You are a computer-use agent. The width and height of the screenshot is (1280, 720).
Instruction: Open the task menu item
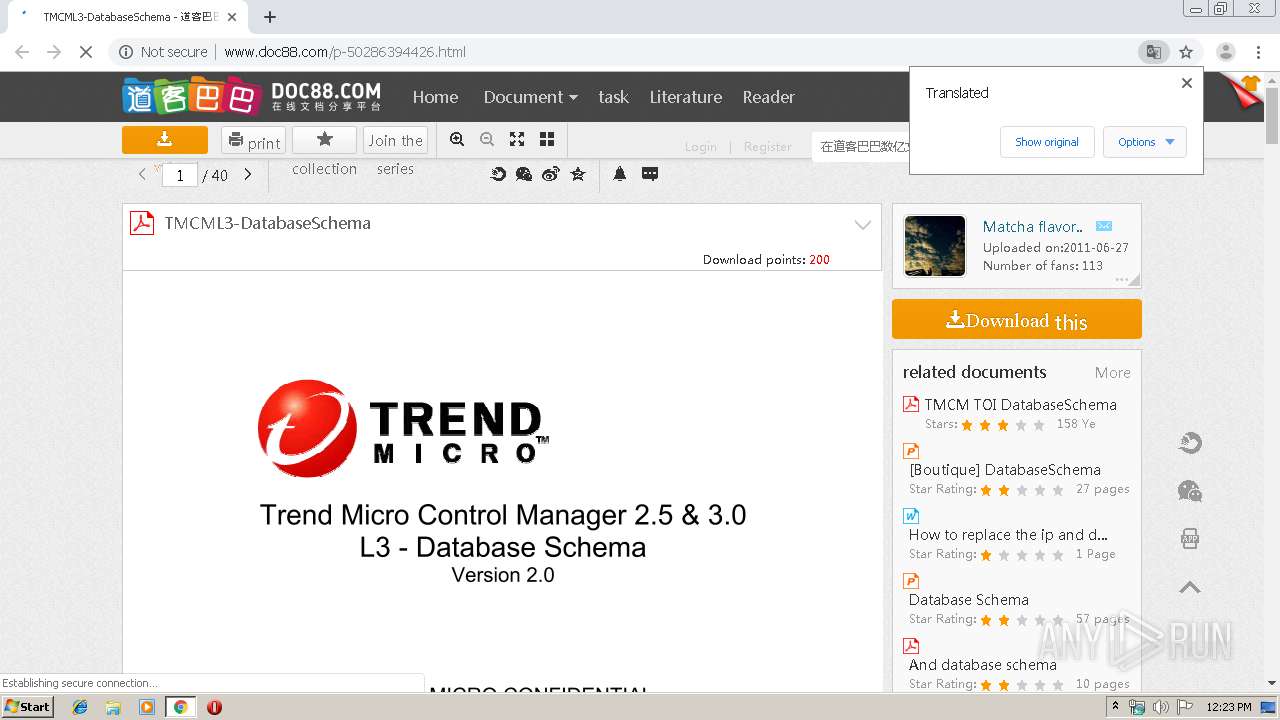point(613,97)
